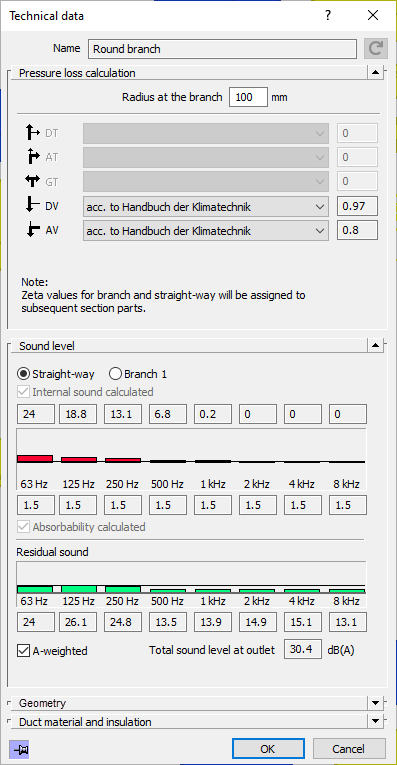Click internal sound value 0.2 field

pyautogui.click(x=213, y=414)
